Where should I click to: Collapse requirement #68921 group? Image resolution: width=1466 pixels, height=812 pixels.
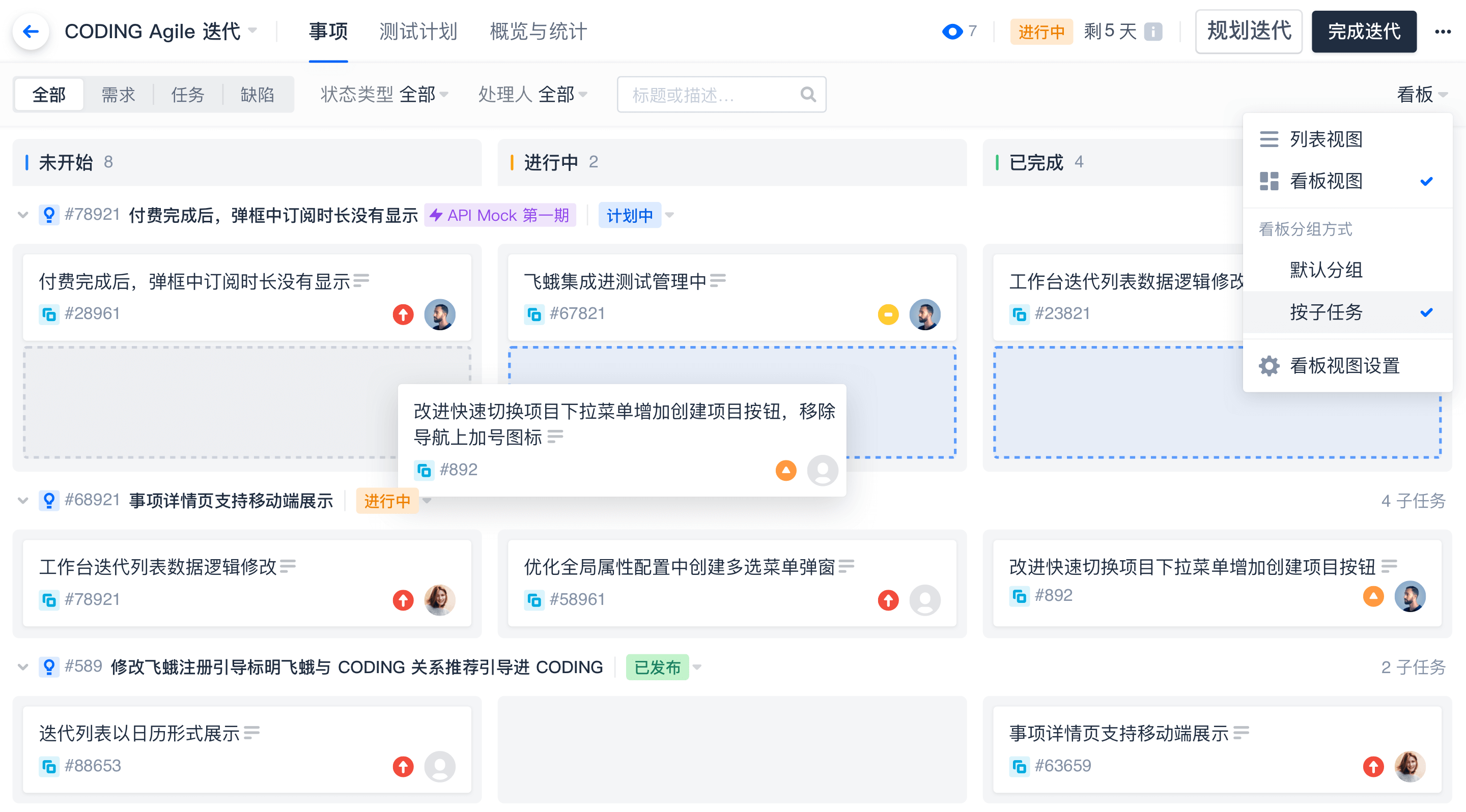23,501
